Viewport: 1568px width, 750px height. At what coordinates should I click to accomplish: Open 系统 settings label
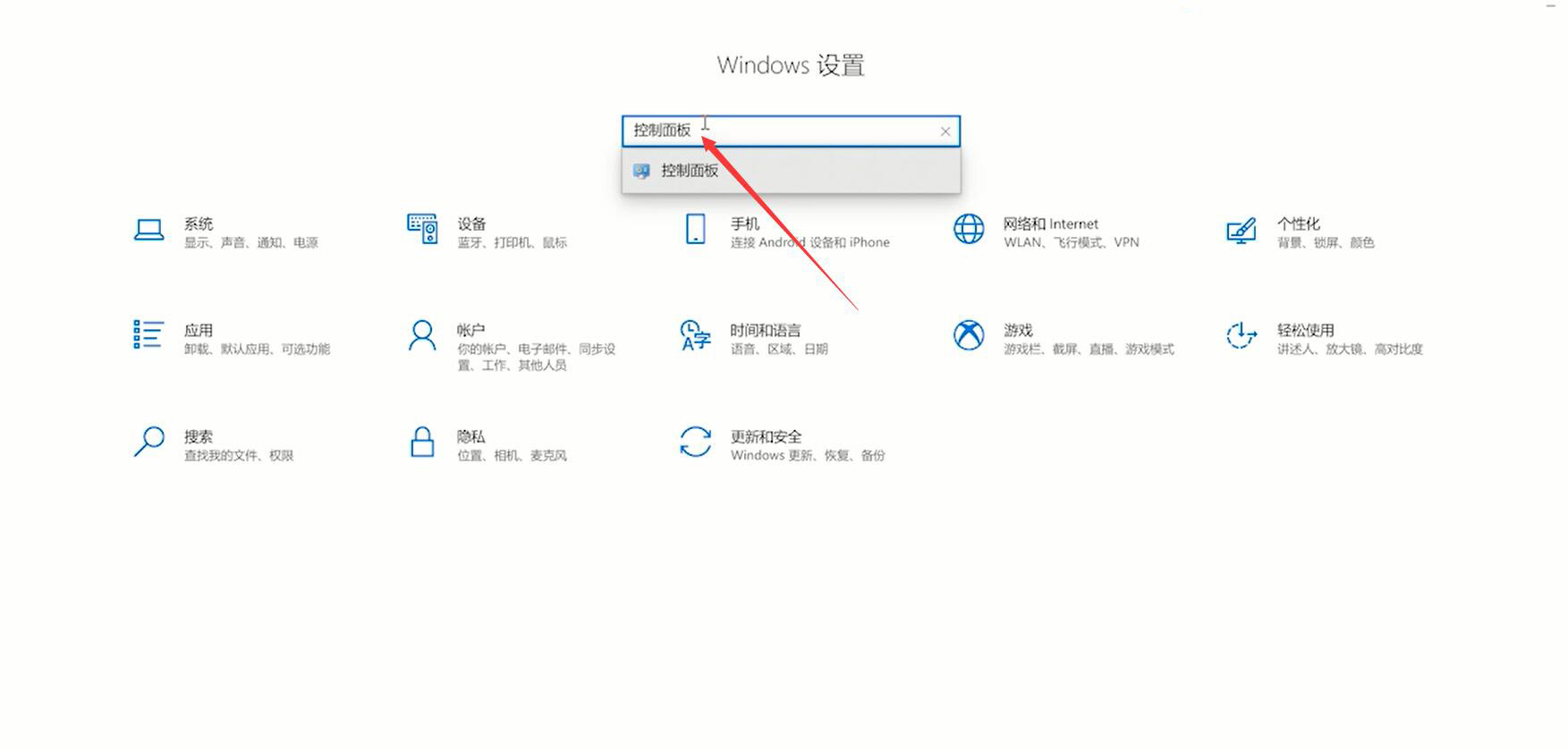(x=199, y=223)
